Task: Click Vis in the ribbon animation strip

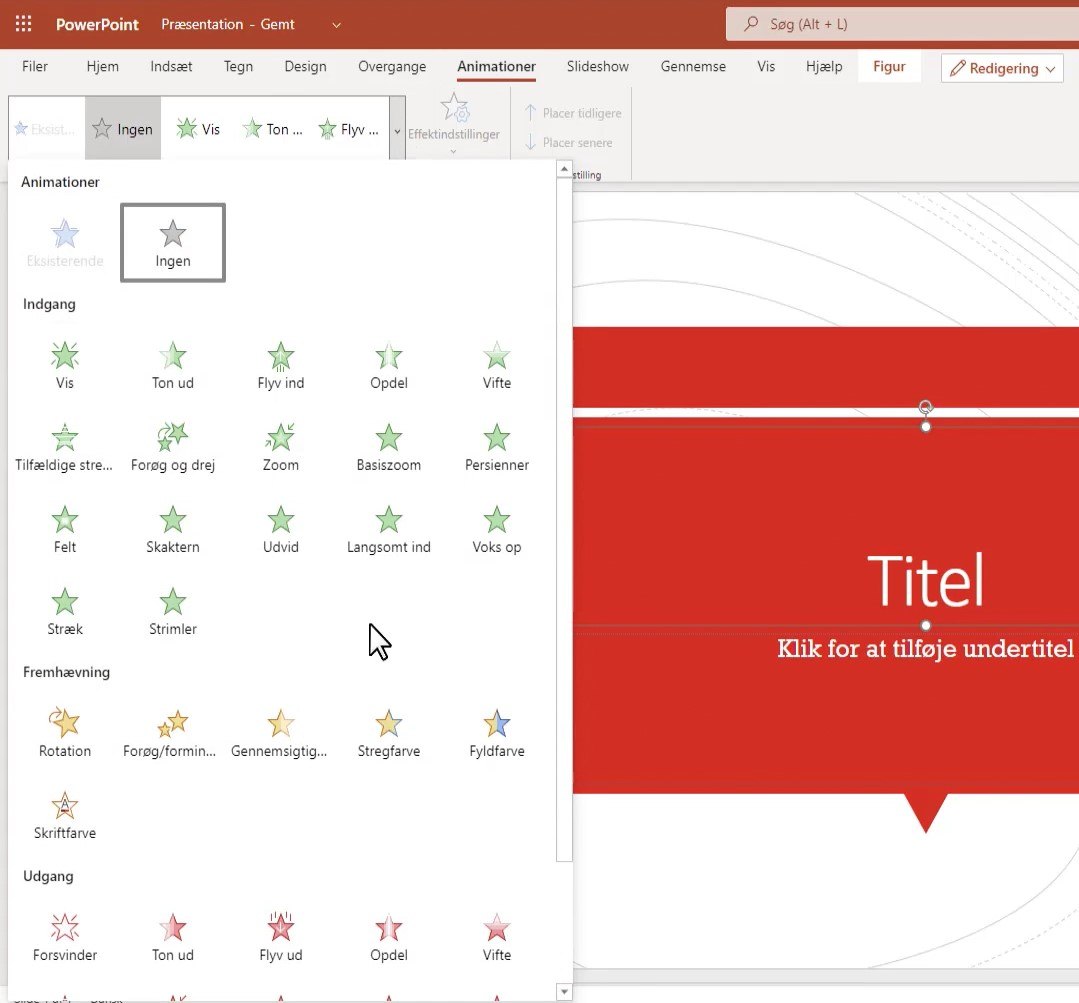Action: (x=198, y=129)
